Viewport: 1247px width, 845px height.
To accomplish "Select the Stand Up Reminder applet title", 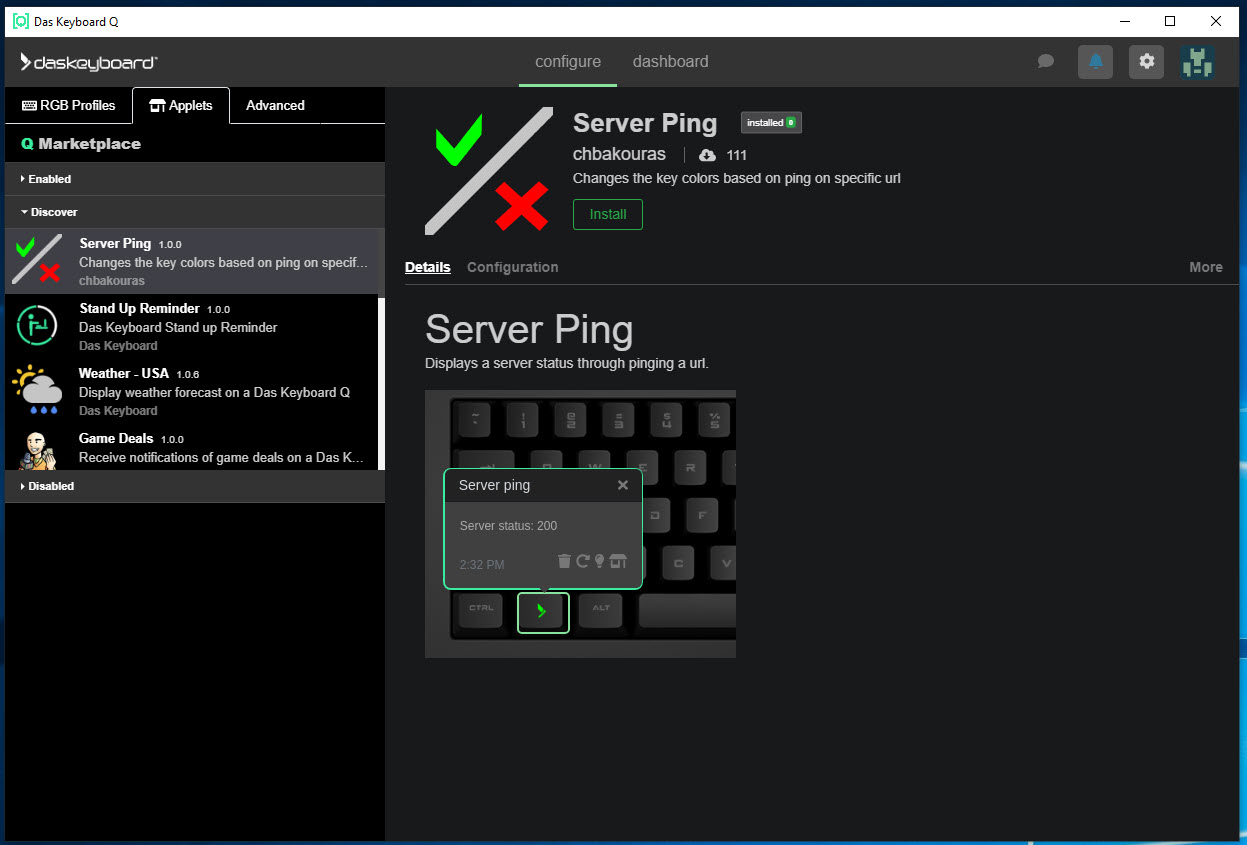I will point(139,308).
